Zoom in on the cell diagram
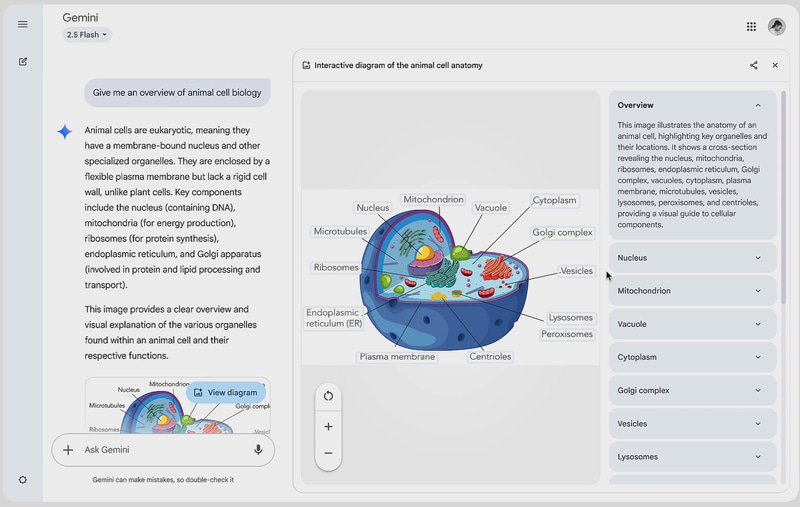The width and height of the screenshot is (800, 507). click(328, 426)
